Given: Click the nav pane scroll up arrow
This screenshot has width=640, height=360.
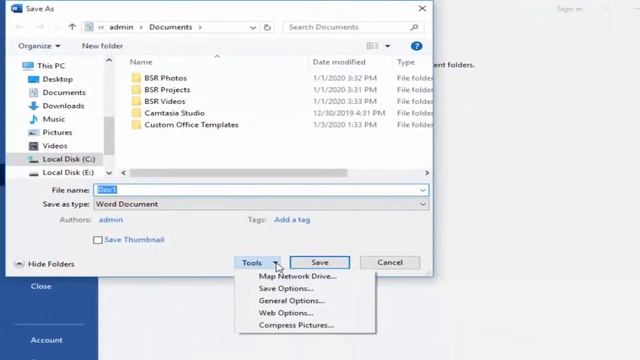Looking at the screenshot, I should click(109, 60).
